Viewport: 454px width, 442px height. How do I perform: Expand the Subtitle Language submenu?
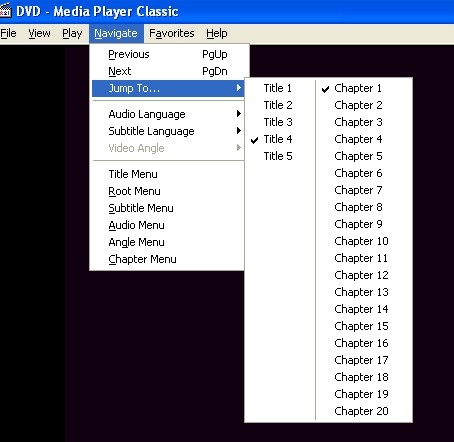coord(168,131)
